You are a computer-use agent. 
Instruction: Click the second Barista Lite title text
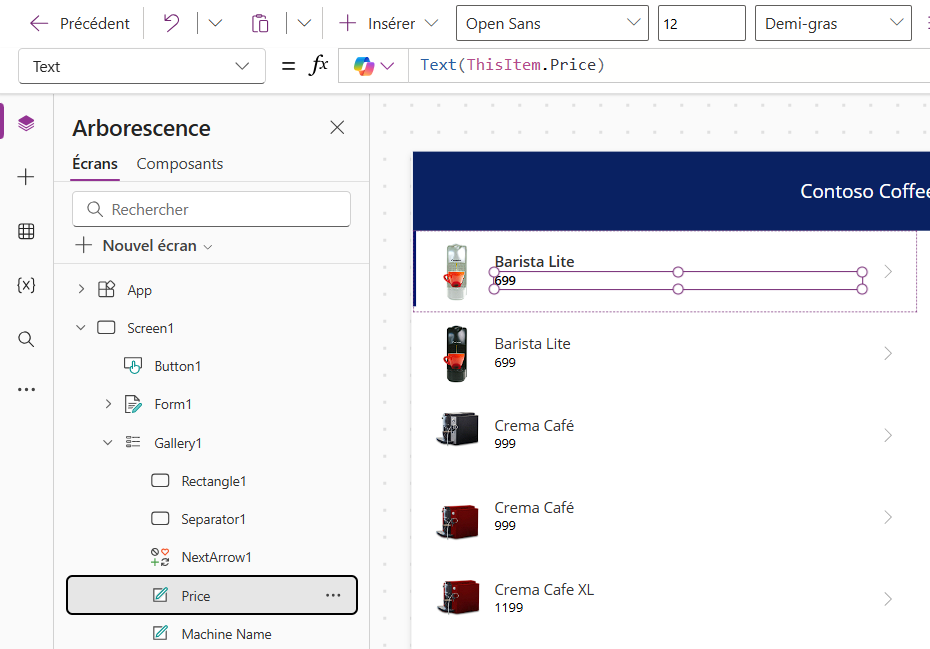point(533,343)
